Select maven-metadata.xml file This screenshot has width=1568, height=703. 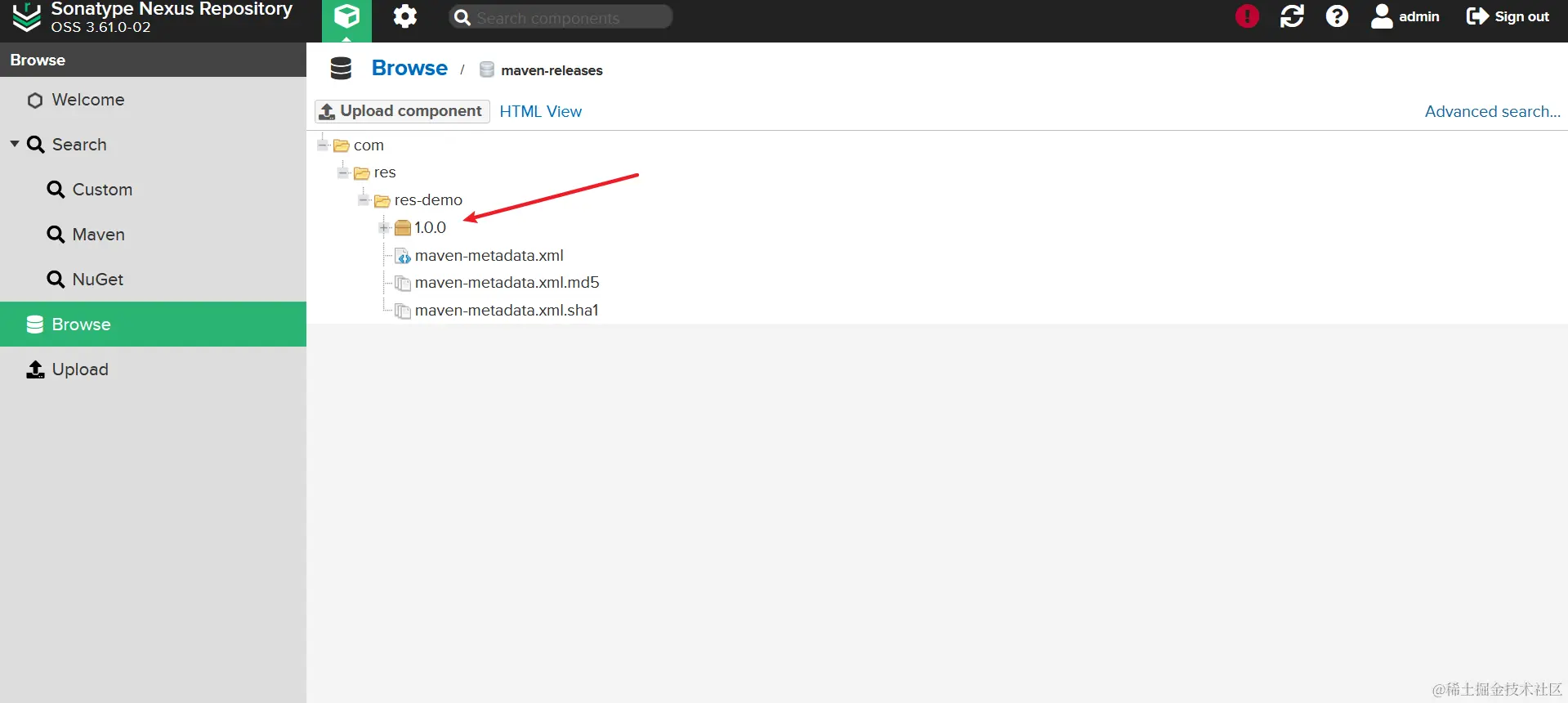(x=489, y=256)
